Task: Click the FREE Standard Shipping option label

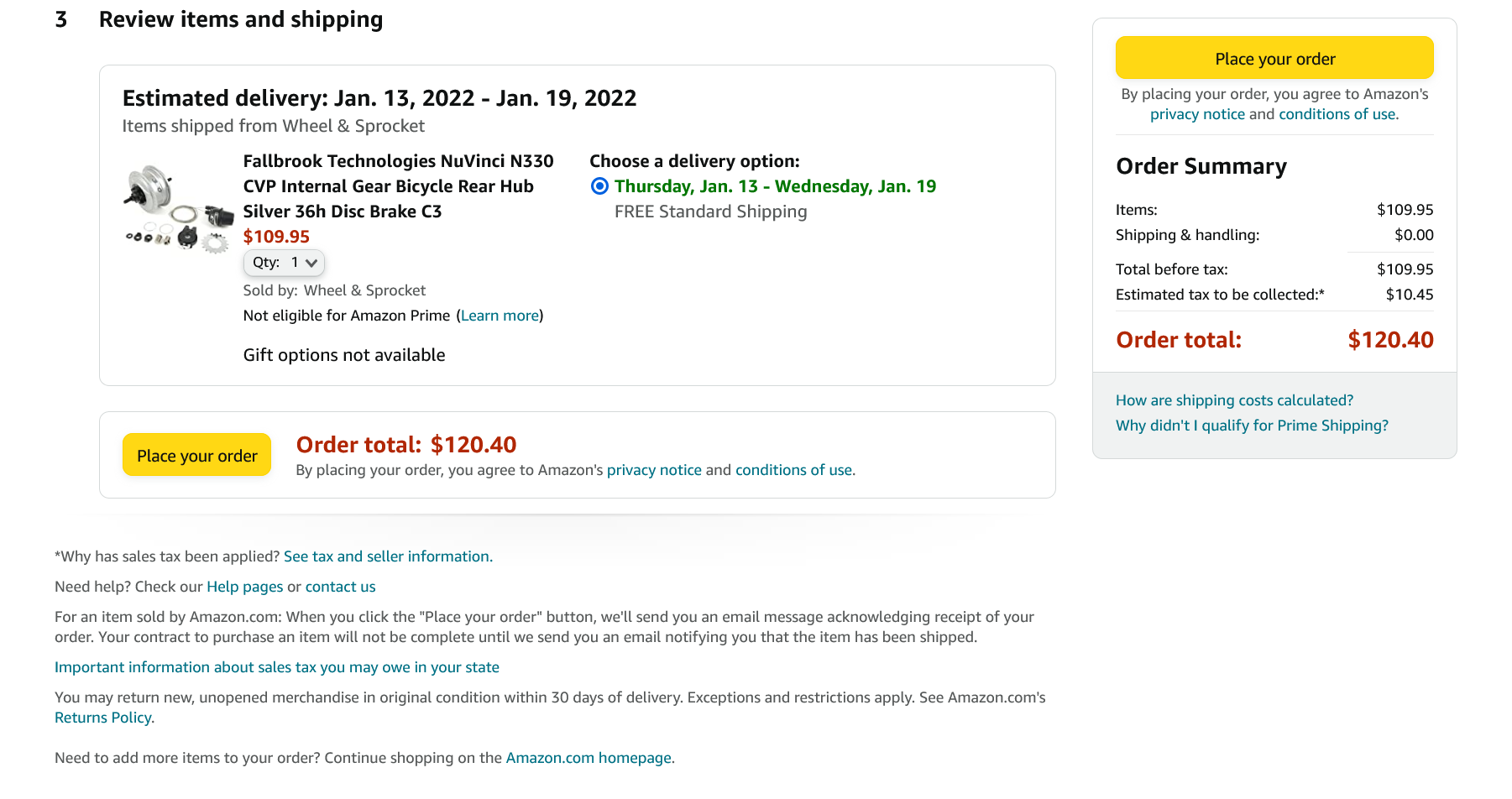Action: coord(710,211)
